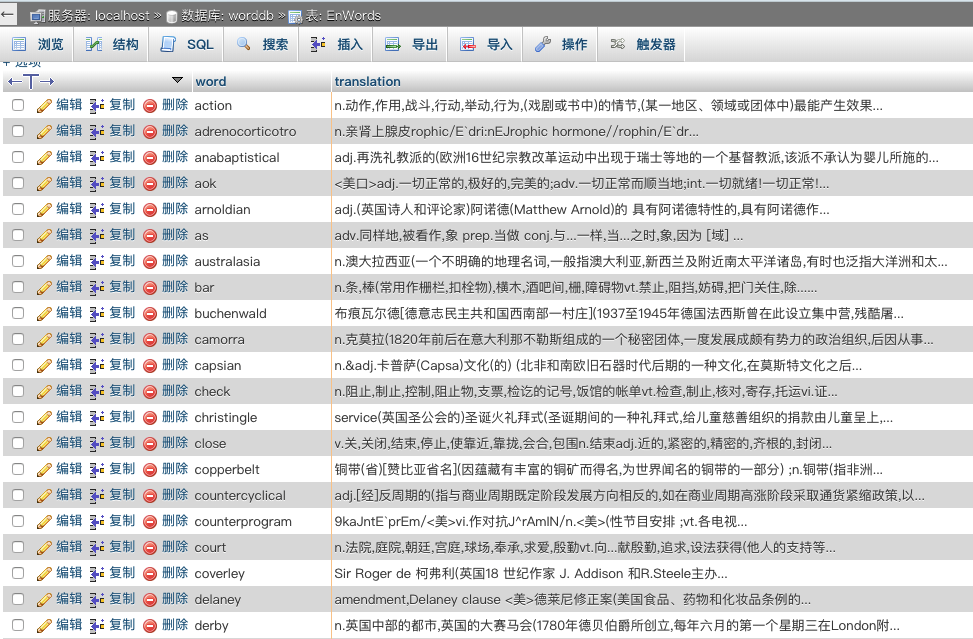Toggle full texts arrows in table header
Viewport: 973px width, 639px height.
(31, 81)
